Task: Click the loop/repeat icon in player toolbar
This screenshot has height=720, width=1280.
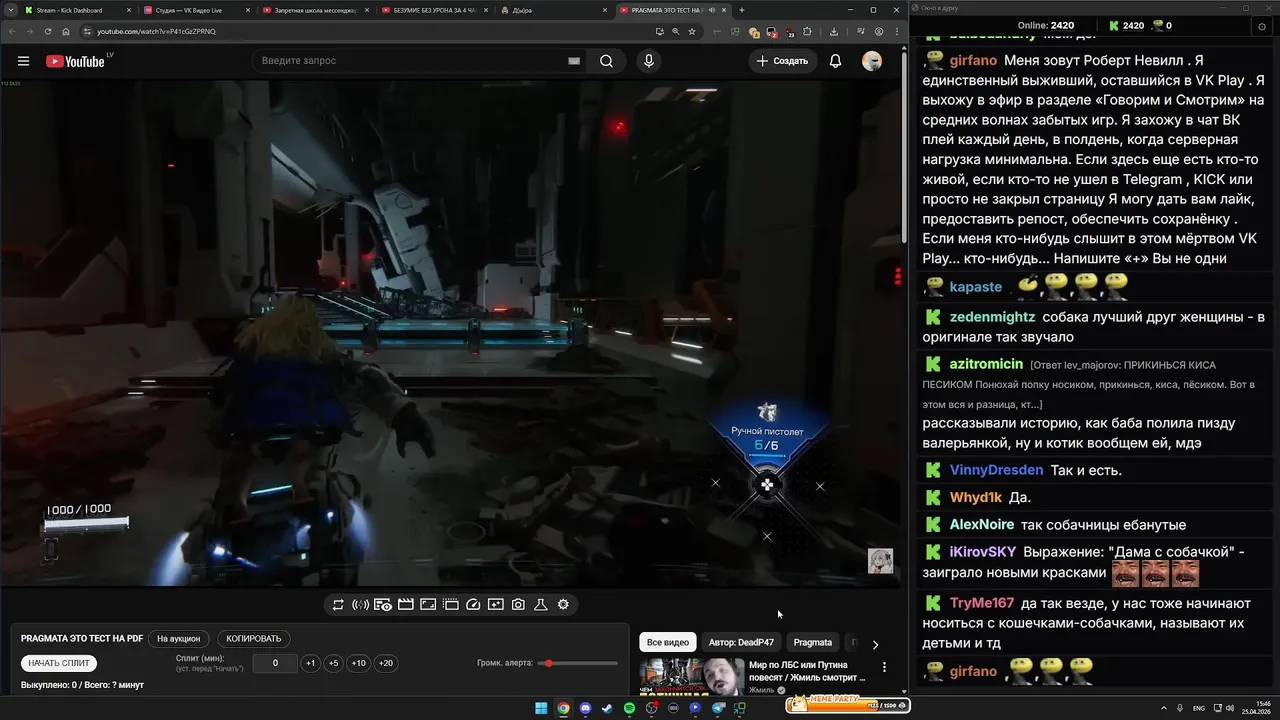Action: [338, 604]
